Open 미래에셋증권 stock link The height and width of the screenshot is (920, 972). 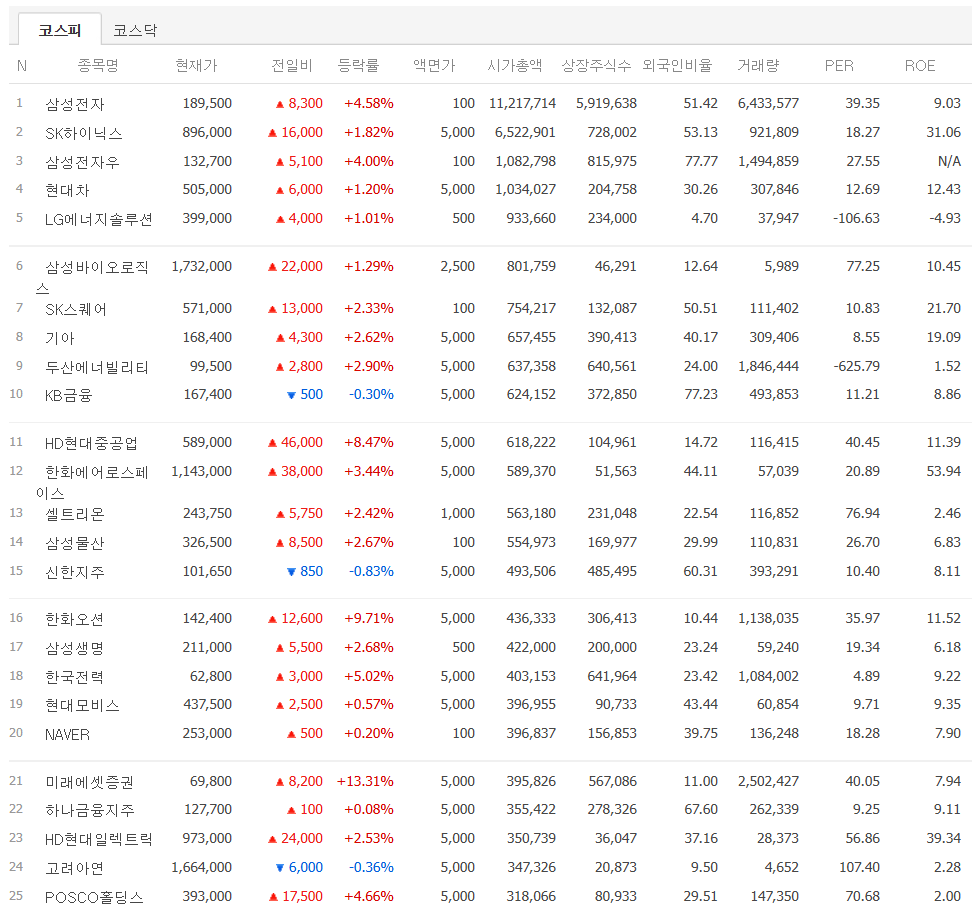point(89,782)
